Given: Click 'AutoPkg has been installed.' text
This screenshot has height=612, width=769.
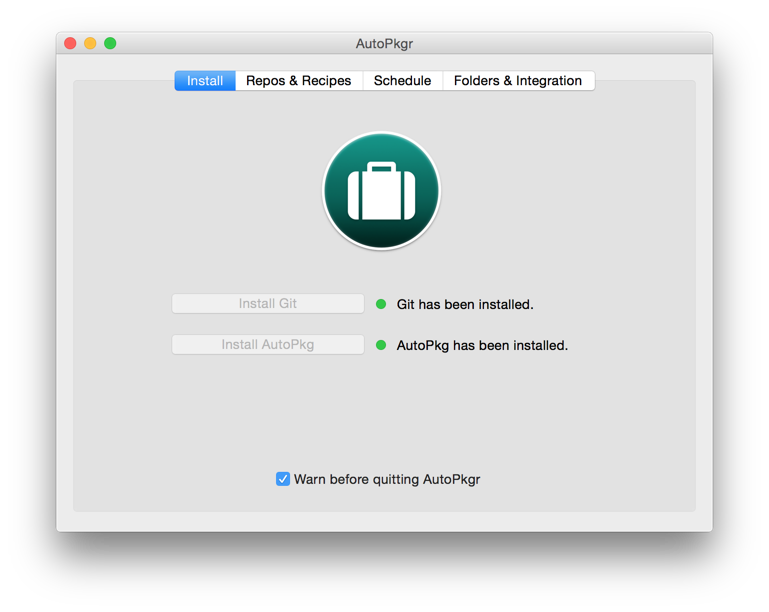Looking at the screenshot, I should [x=482, y=346].
